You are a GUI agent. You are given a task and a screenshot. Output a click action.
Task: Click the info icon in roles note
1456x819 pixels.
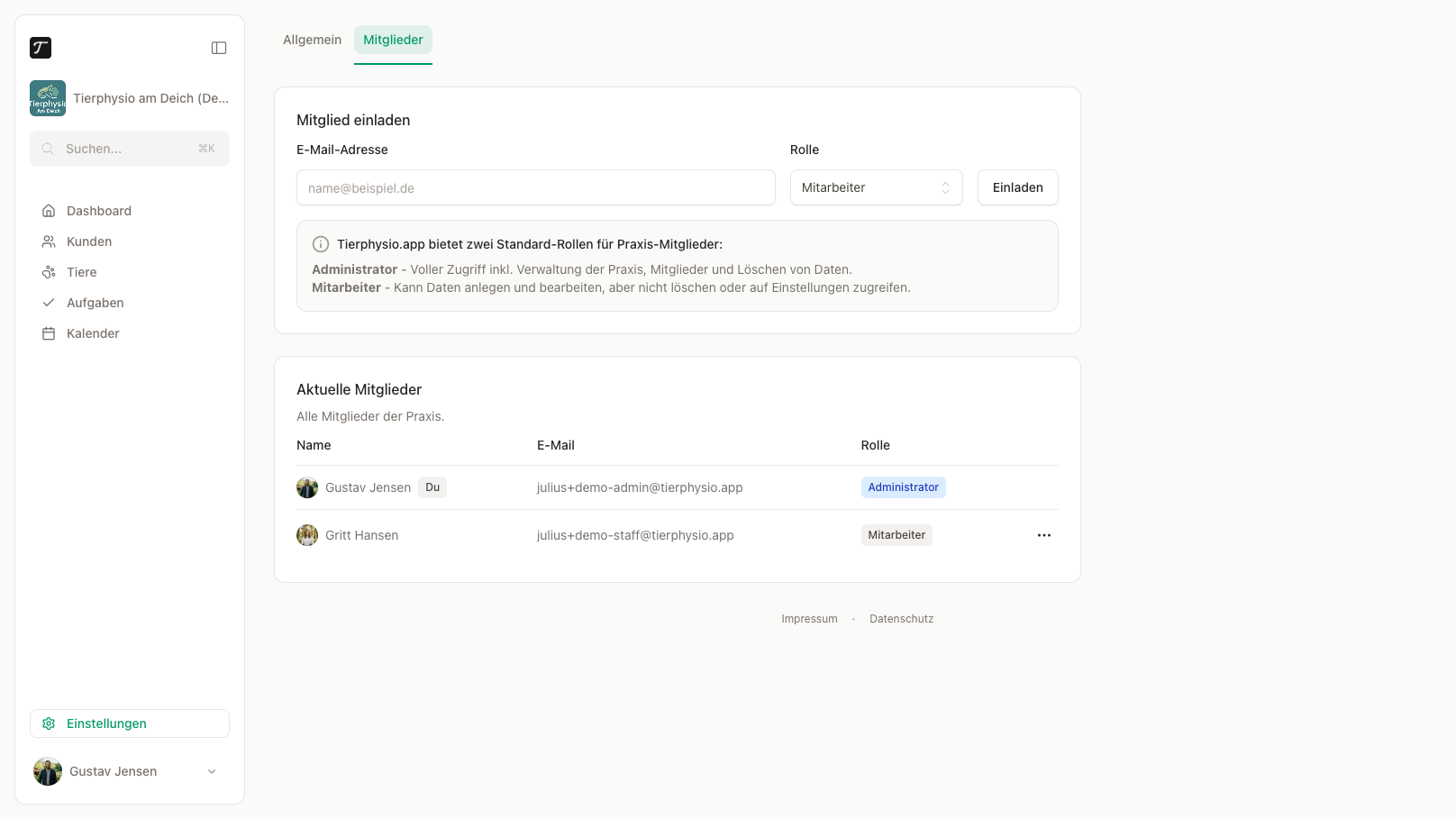click(x=321, y=244)
